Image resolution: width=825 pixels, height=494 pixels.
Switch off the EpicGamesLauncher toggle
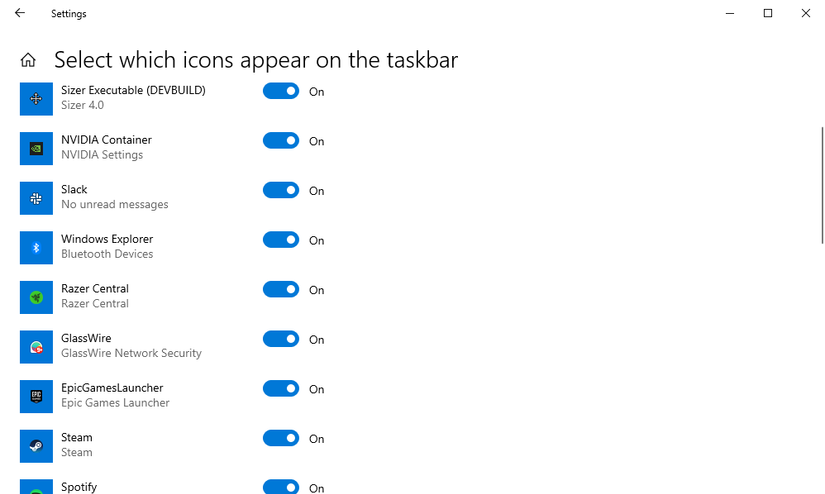pyautogui.click(x=281, y=389)
